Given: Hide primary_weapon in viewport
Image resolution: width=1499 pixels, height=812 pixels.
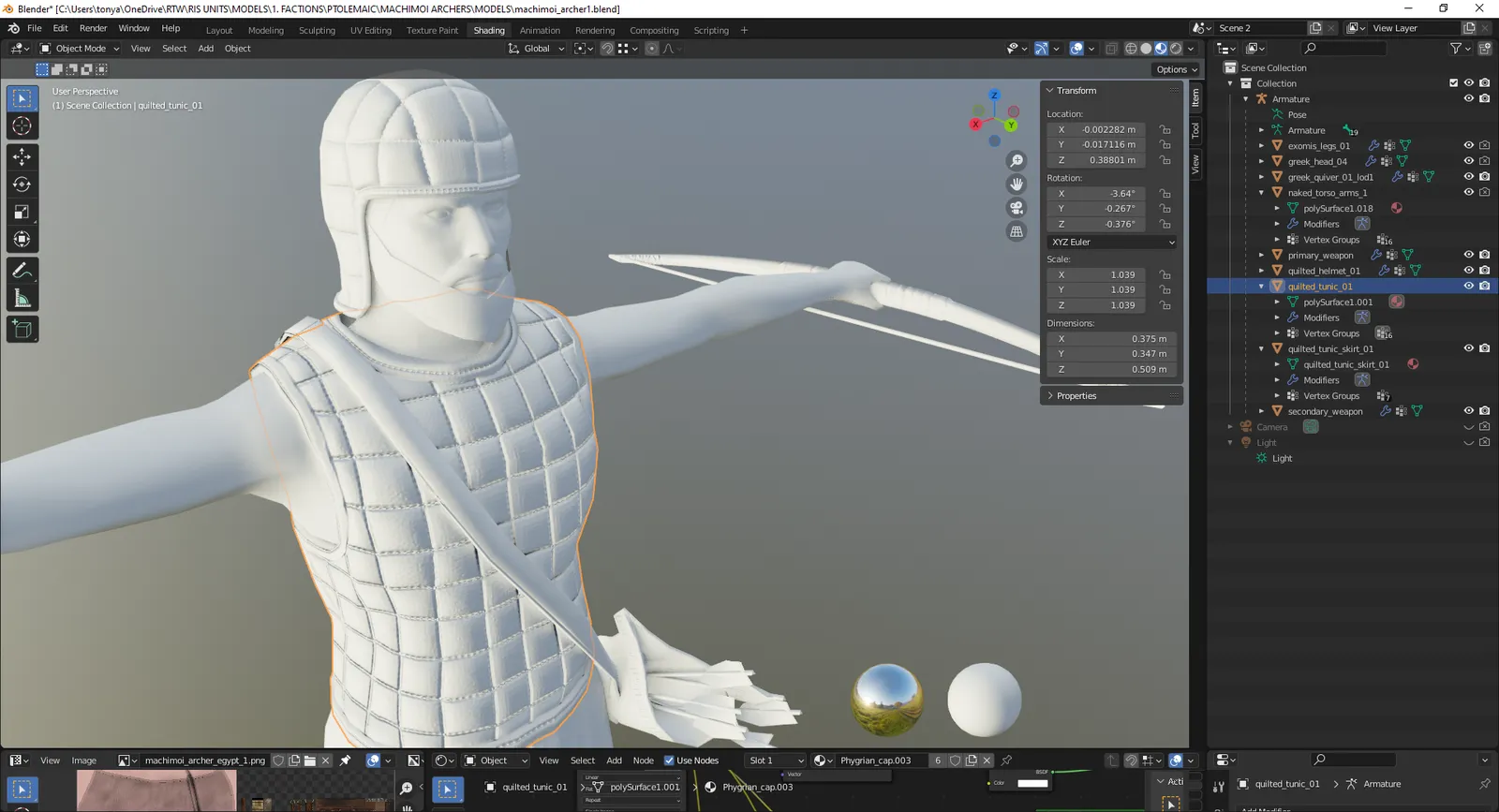Looking at the screenshot, I should pyautogui.click(x=1469, y=255).
